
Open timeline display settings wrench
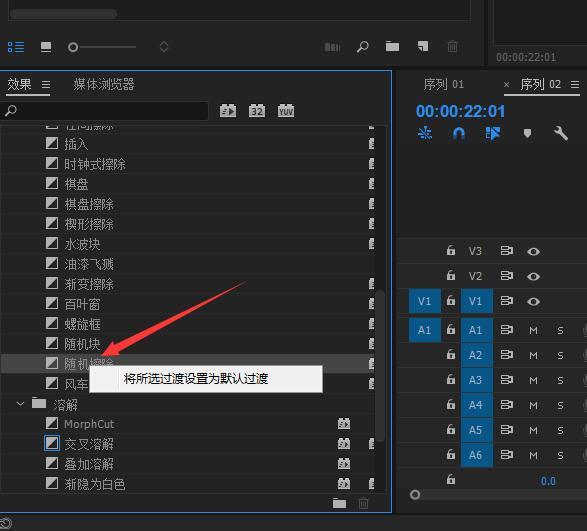(x=560, y=133)
